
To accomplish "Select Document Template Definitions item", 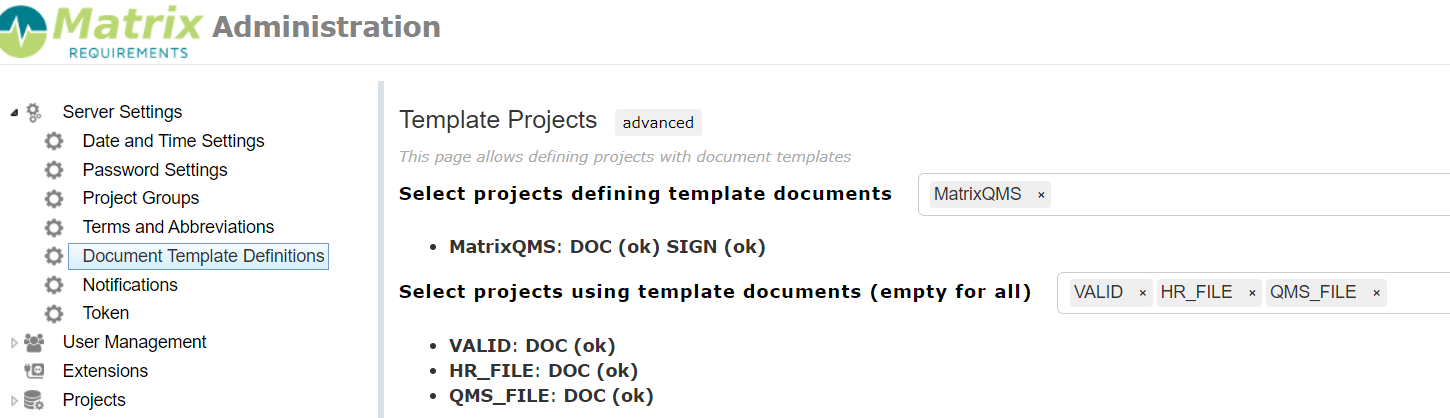I will point(198,256).
